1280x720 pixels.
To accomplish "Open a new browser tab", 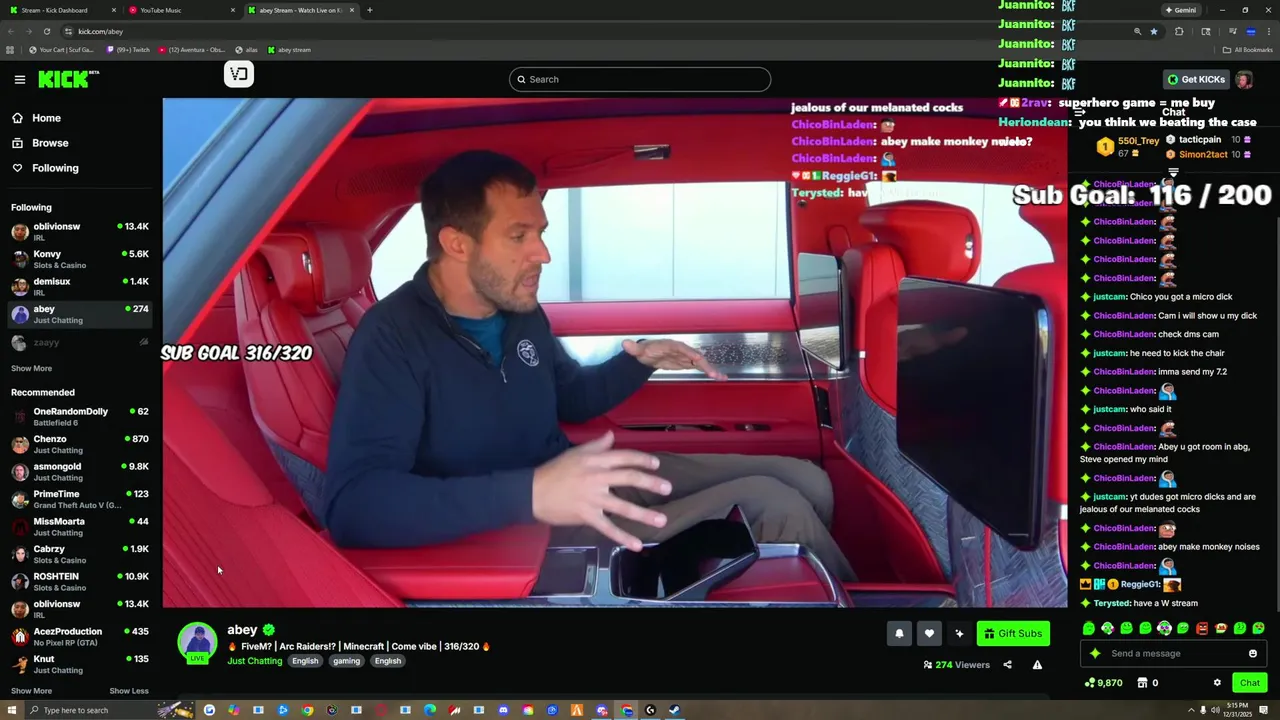I will click(x=370, y=10).
